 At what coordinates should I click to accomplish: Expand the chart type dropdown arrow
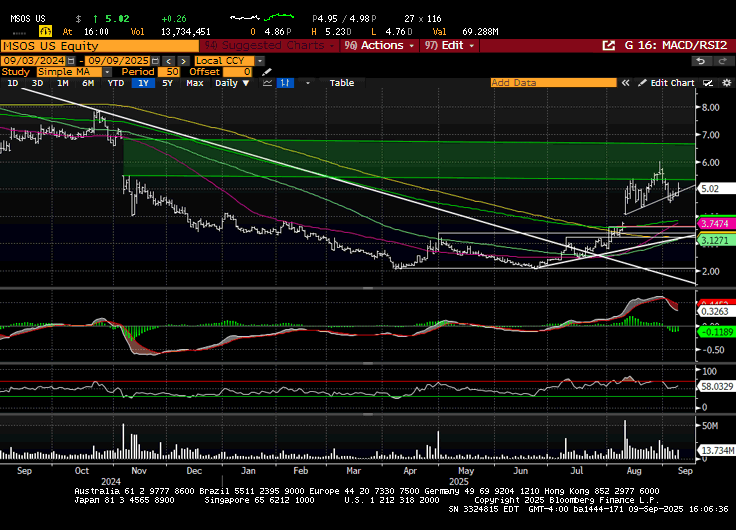coord(308,83)
